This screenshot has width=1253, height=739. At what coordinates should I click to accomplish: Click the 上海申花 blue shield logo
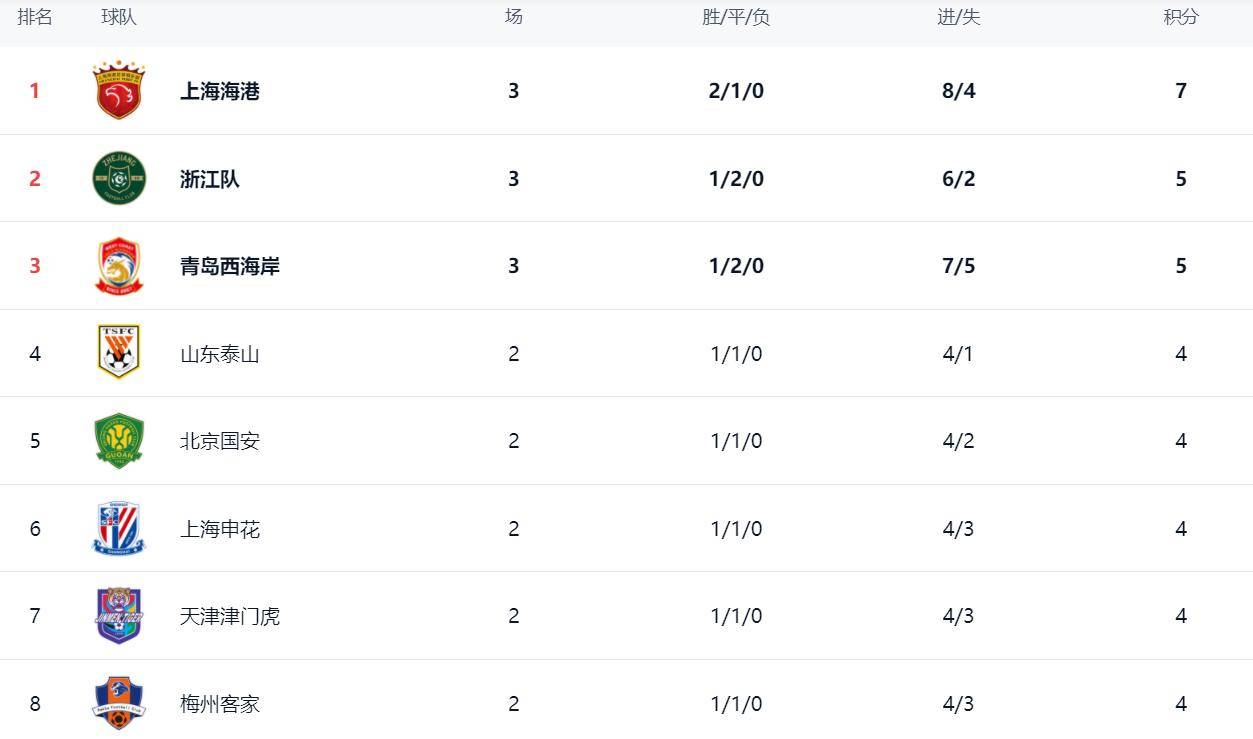[119, 528]
